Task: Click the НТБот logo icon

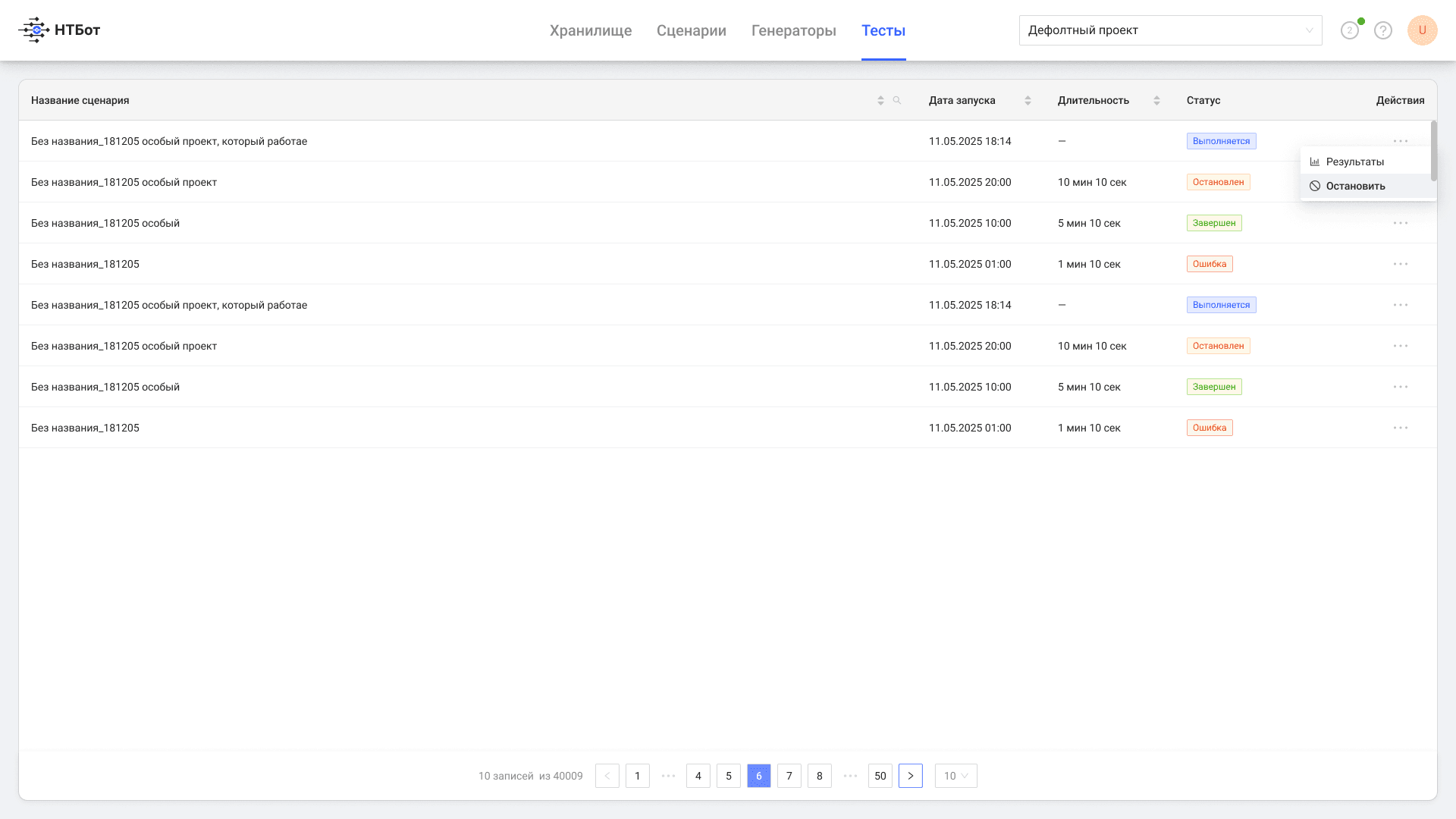Action: coord(34,30)
